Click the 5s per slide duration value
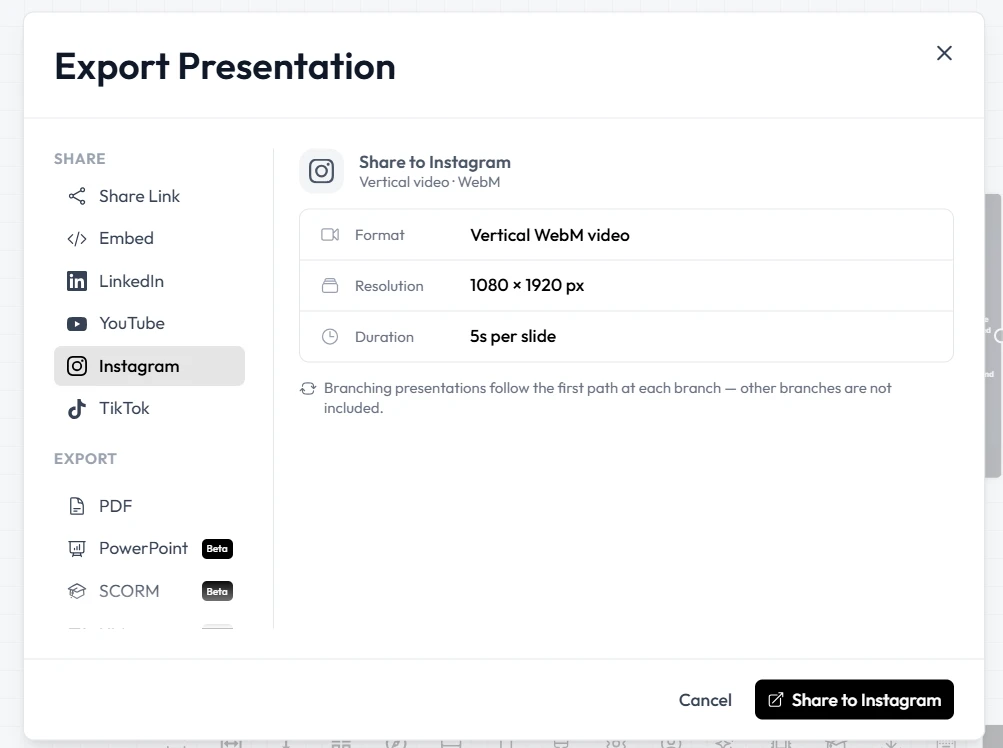The image size is (1003, 748). point(513,337)
